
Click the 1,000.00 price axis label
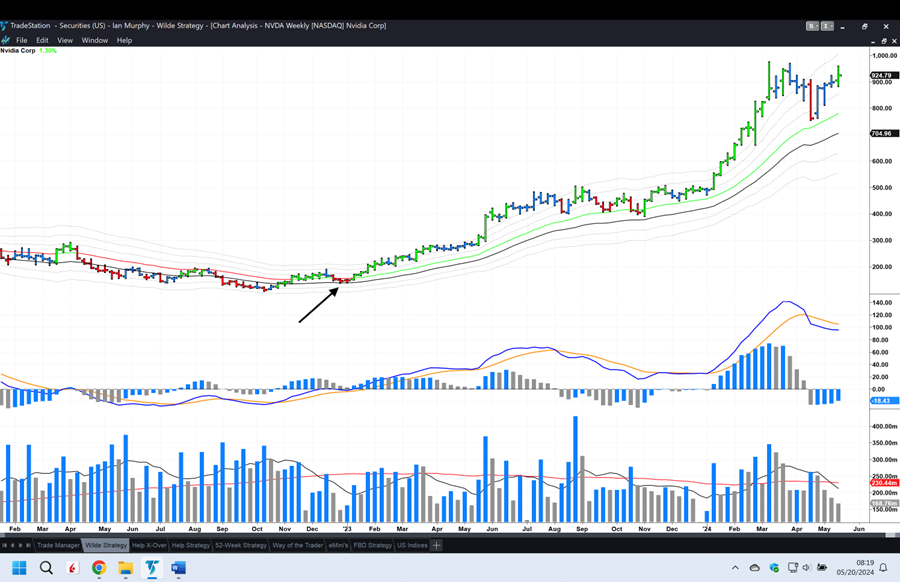point(885,56)
